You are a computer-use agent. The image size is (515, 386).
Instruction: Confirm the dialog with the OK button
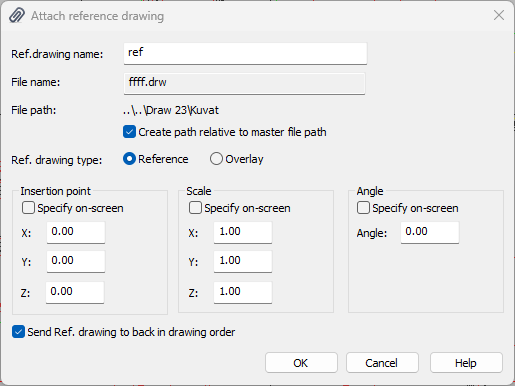pos(301,363)
